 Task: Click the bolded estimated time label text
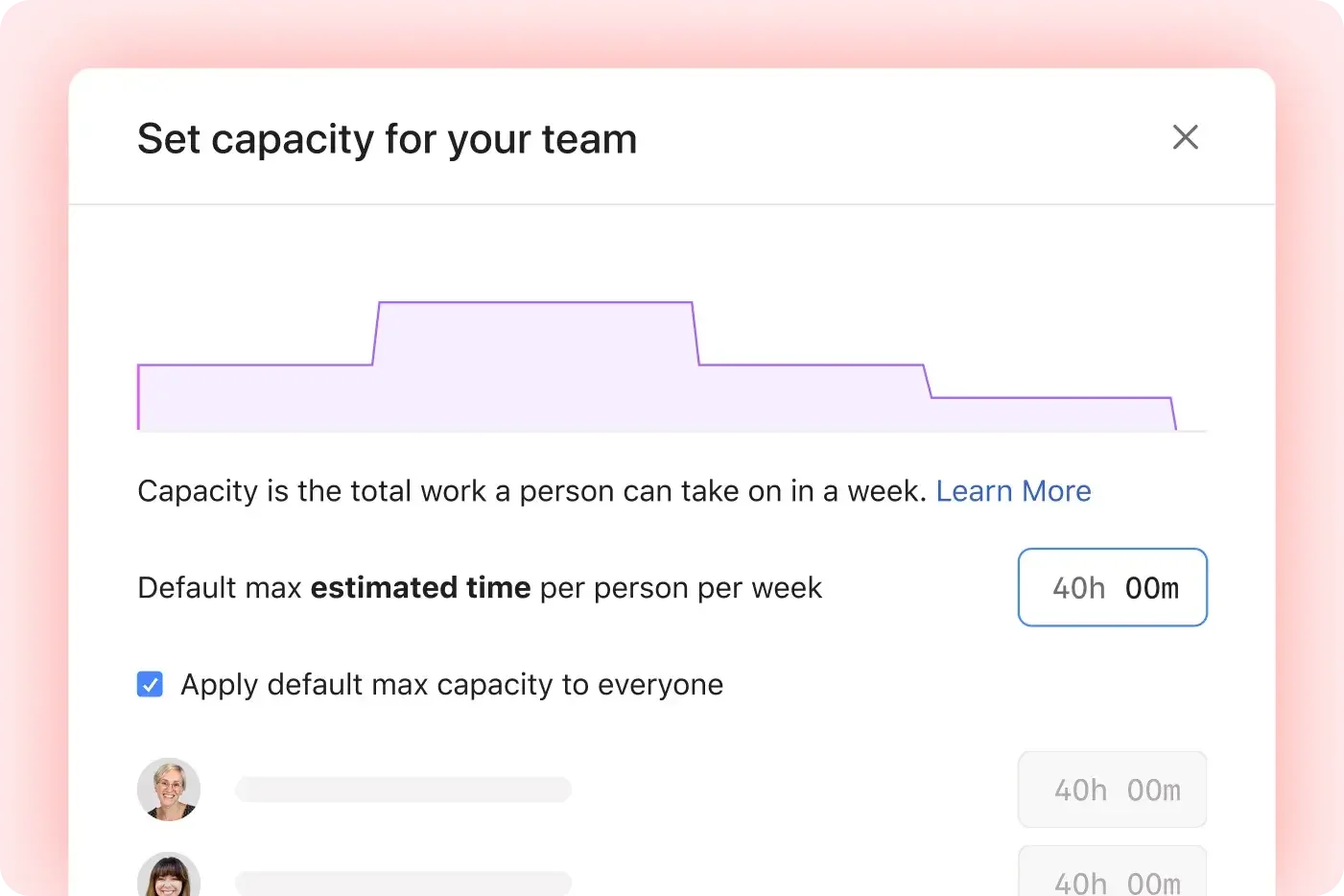click(420, 587)
